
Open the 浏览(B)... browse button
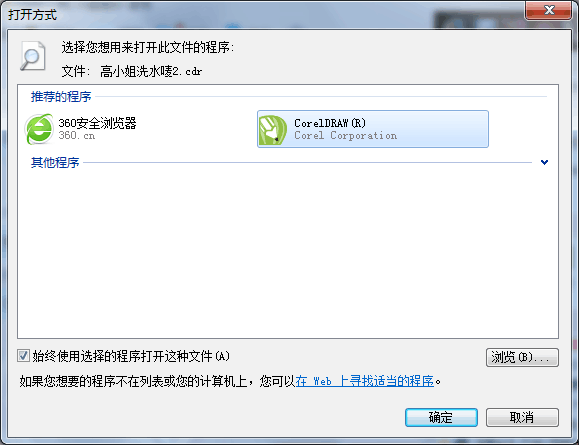[x=522, y=357]
